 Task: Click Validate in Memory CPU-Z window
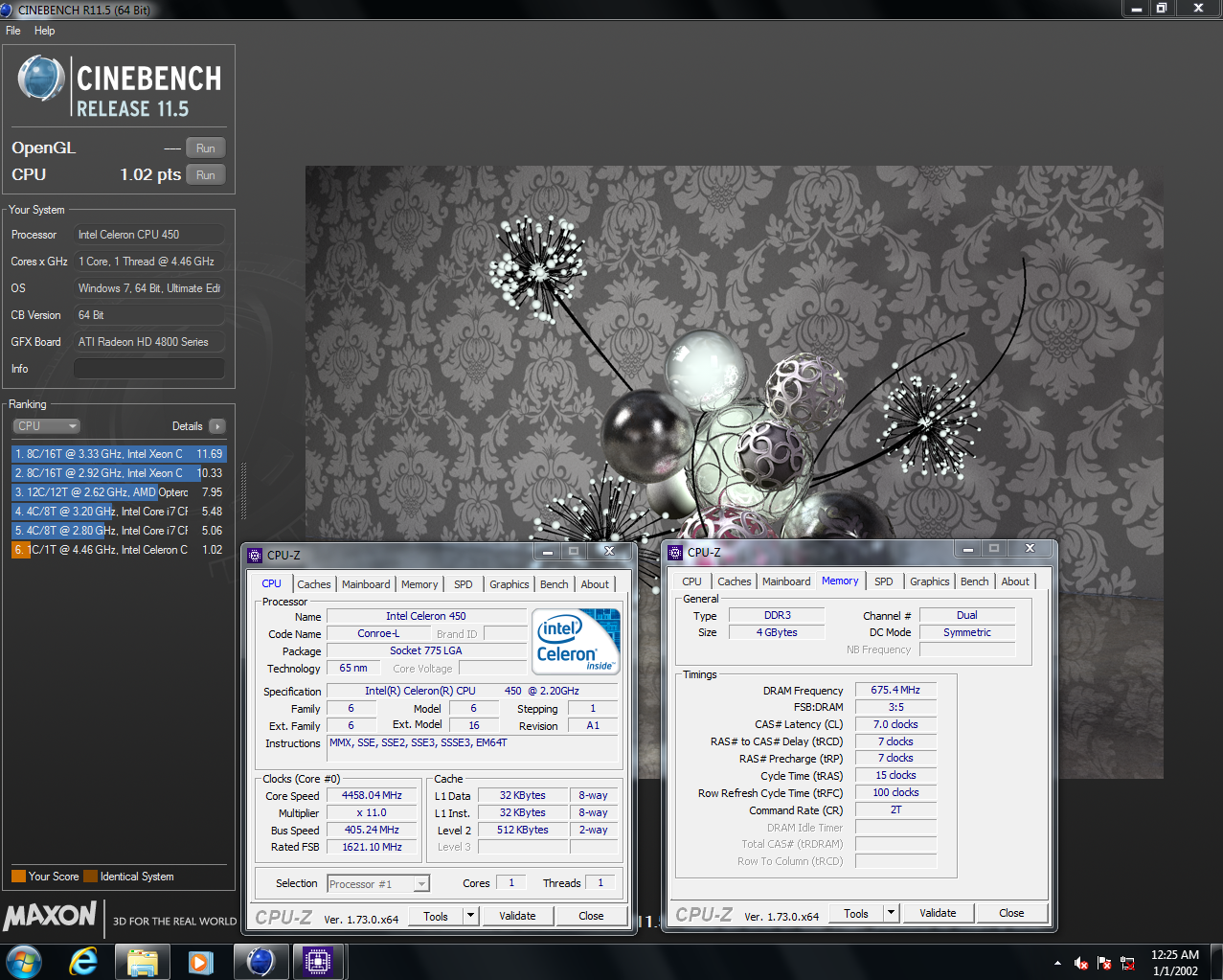point(938,913)
